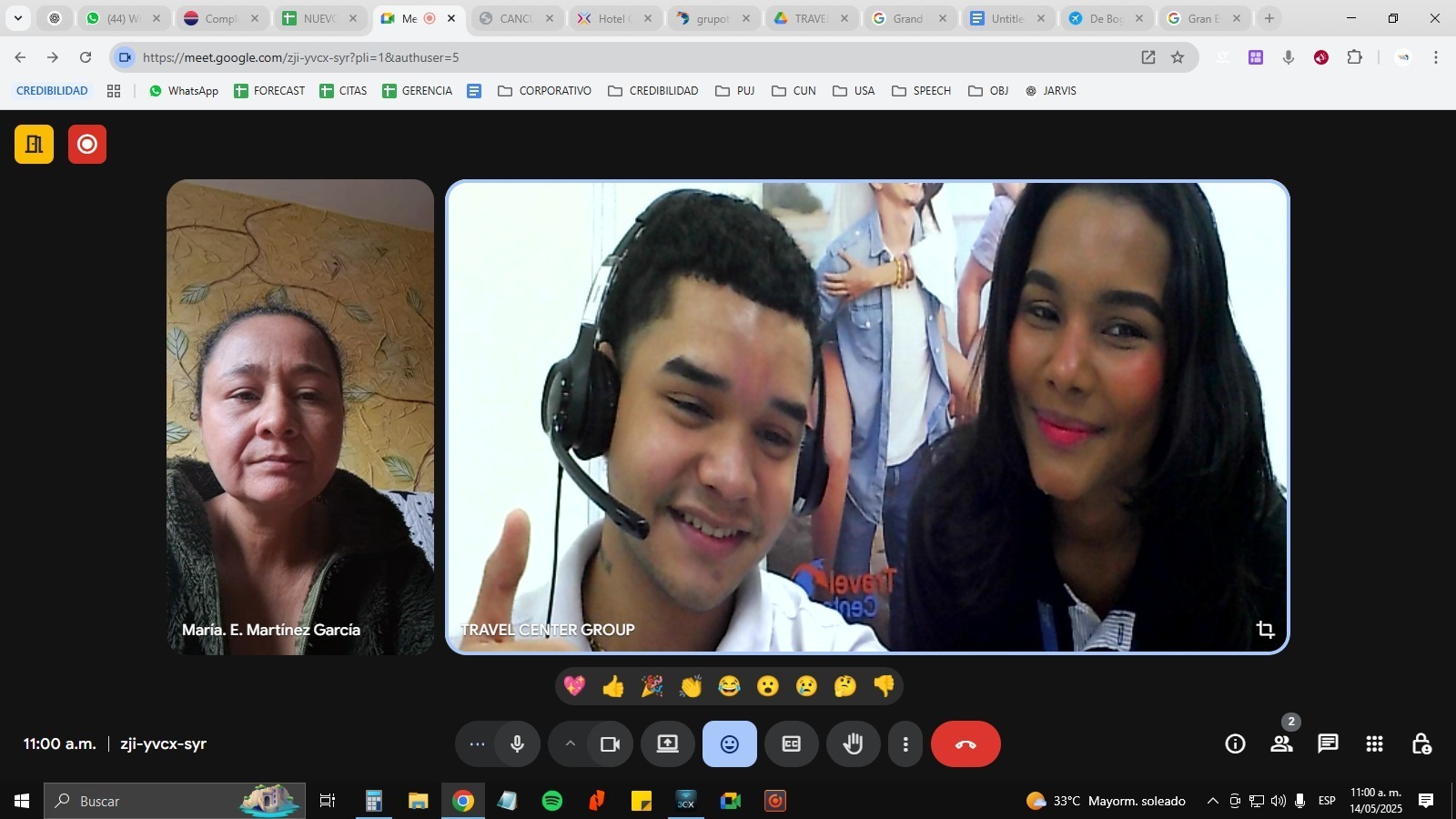Toggle closed captions on
1456x819 pixels.
(x=791, y=744)
